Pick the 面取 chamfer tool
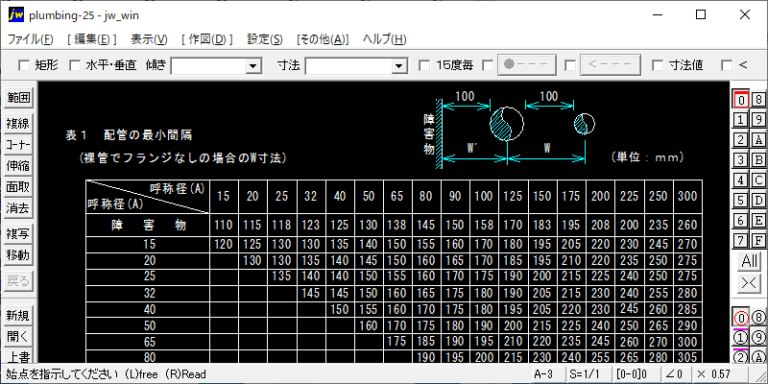 [x=19, y=188]
